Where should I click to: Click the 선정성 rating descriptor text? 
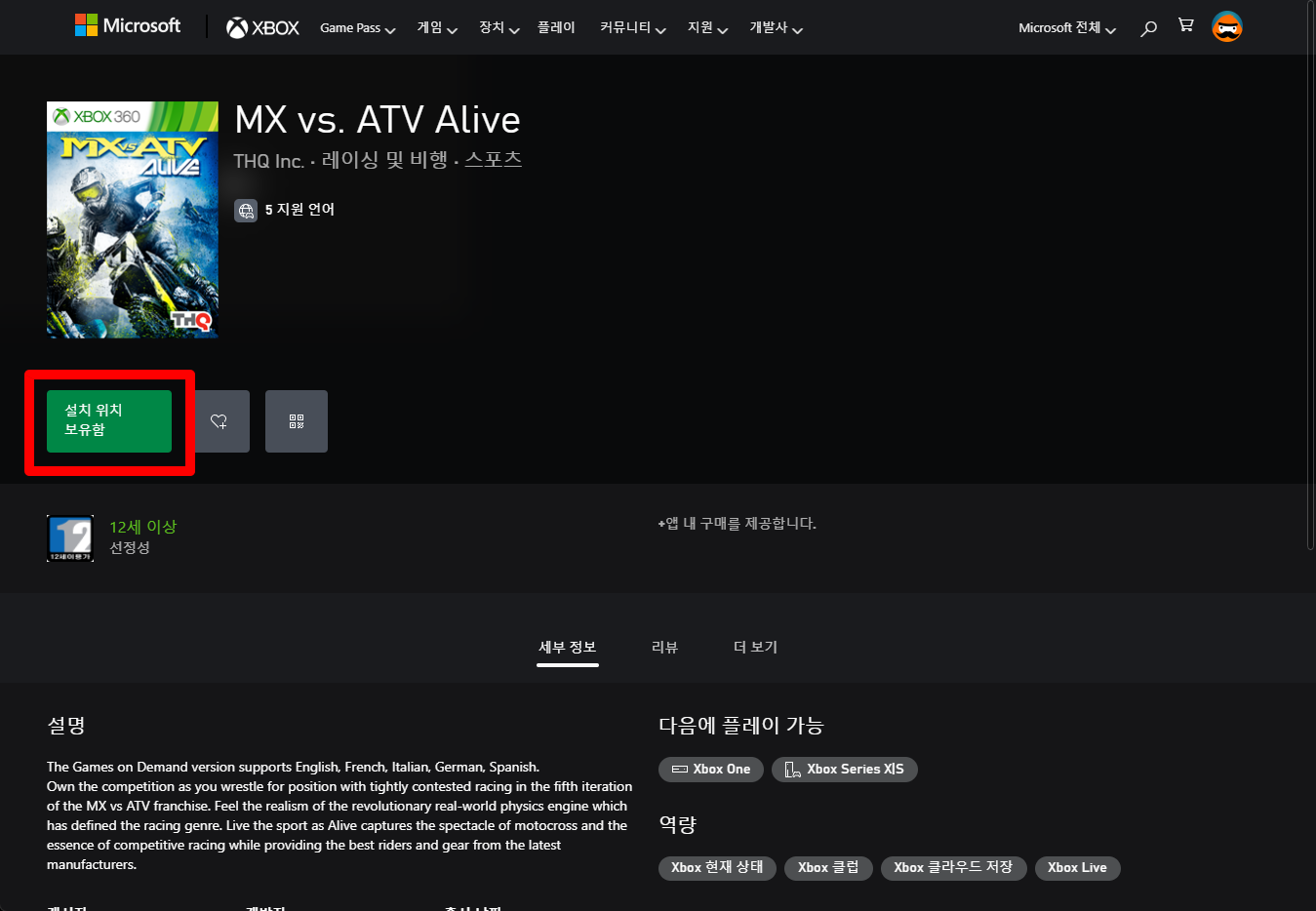pos(130,548)
